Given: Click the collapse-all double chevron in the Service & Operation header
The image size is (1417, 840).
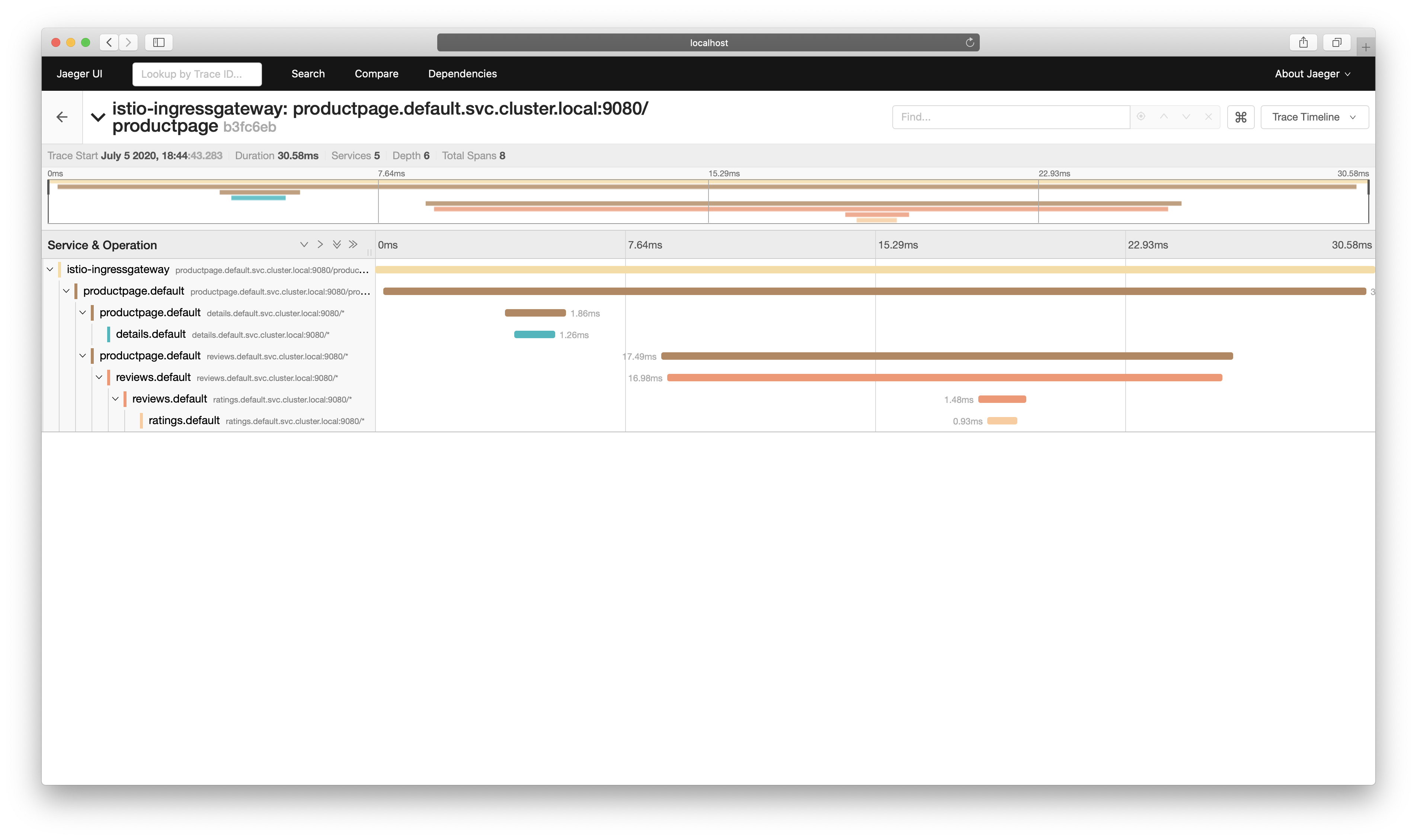Looking at the screenshot, I should 353,244.
